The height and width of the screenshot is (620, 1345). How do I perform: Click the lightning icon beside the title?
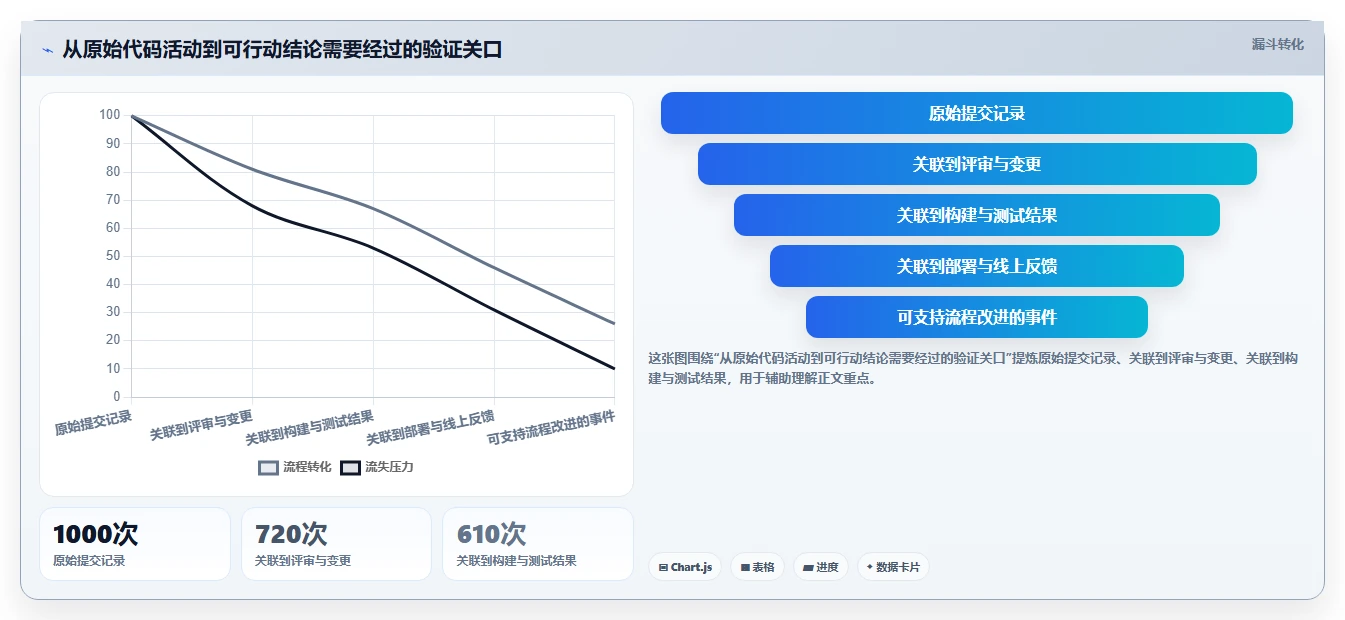pyautogui.click(x=47, y=50)
